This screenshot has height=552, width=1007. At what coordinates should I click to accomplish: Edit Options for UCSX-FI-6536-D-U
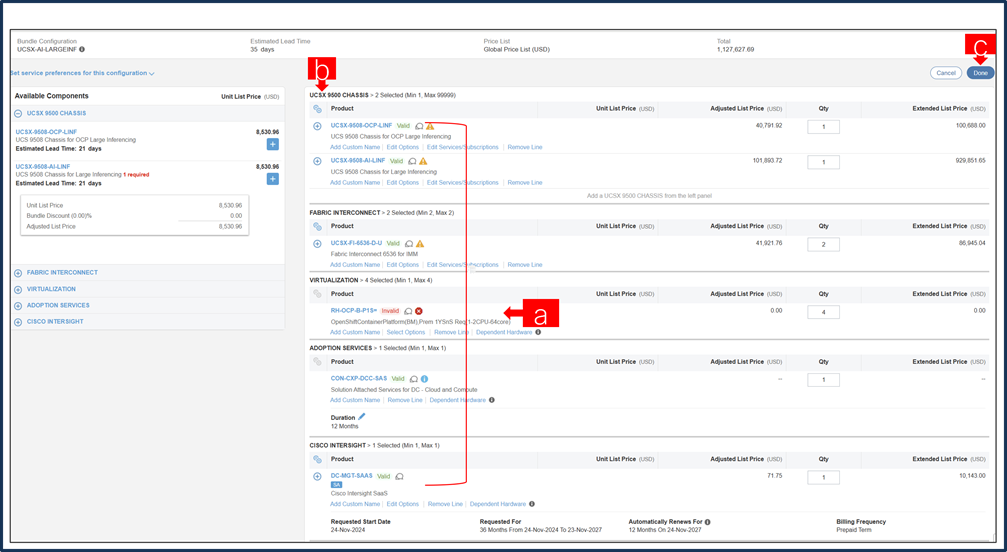coord(403,264)
